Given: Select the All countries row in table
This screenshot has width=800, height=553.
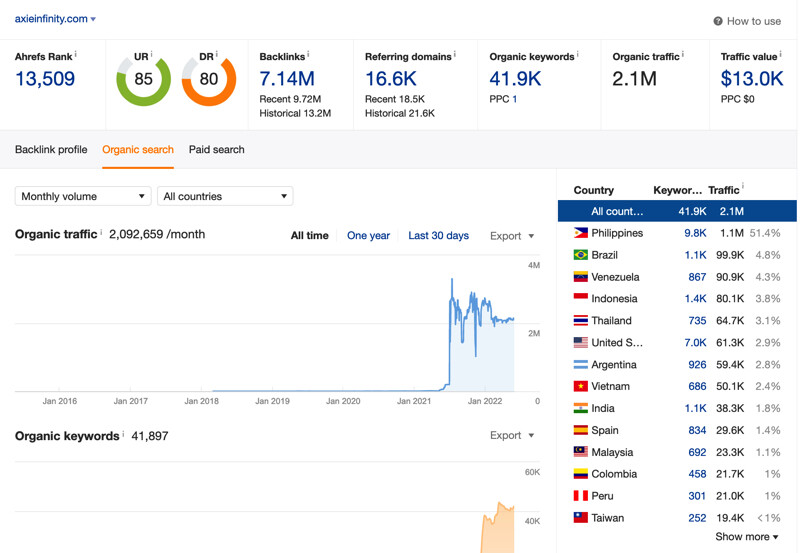Looking at the screenshot, I should click(x=677, y=211).
